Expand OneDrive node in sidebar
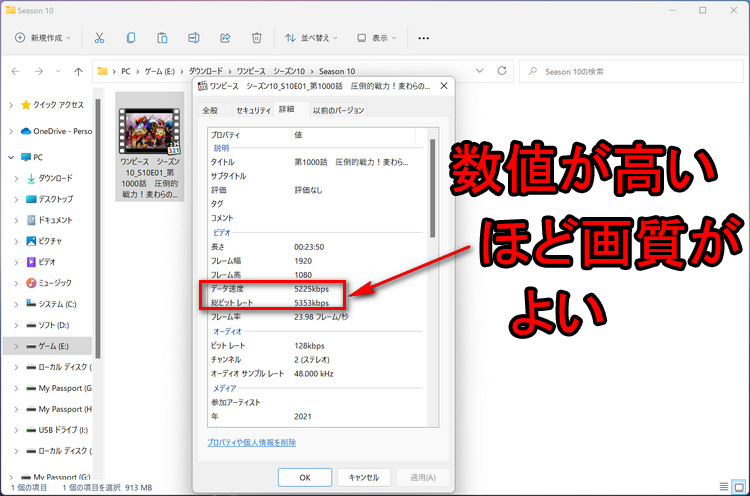750x496 pixels. pyautogui.click(x=11, y=131)
